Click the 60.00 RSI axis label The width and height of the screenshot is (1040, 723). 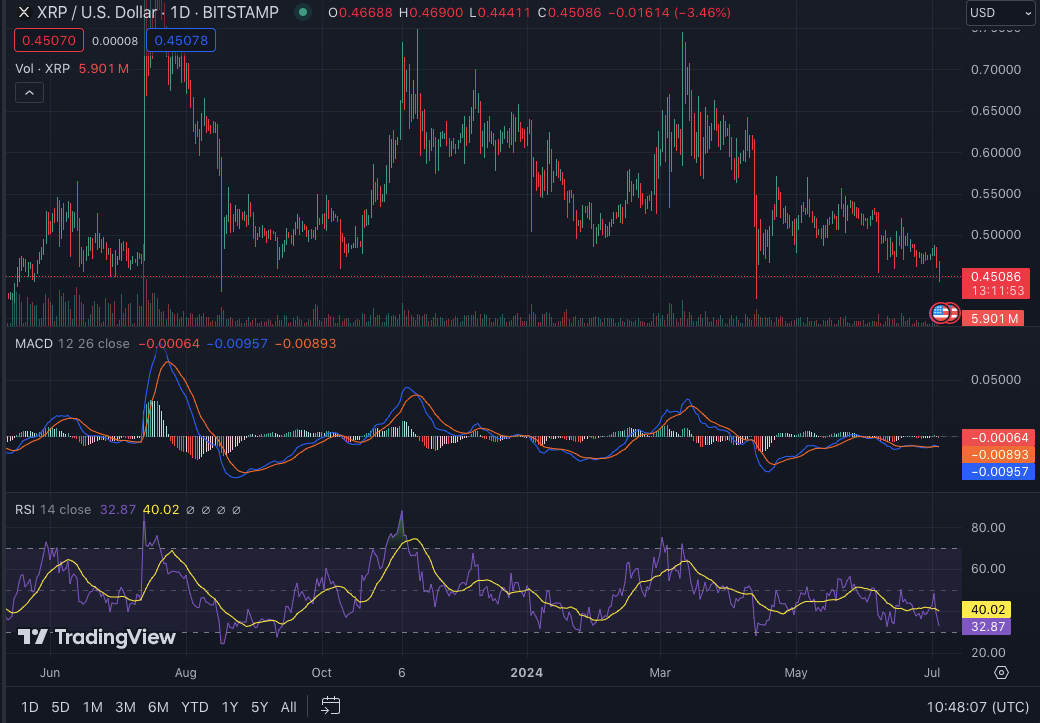[988, 569]
